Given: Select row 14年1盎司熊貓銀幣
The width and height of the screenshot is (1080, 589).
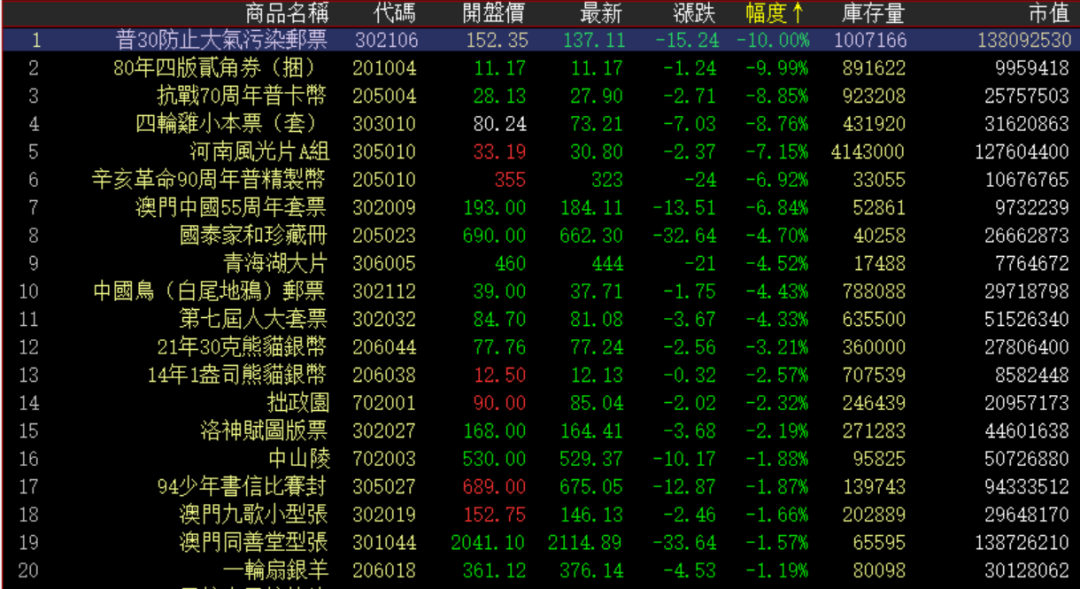Looking at the screenshot, I should (x=541, y=375).
